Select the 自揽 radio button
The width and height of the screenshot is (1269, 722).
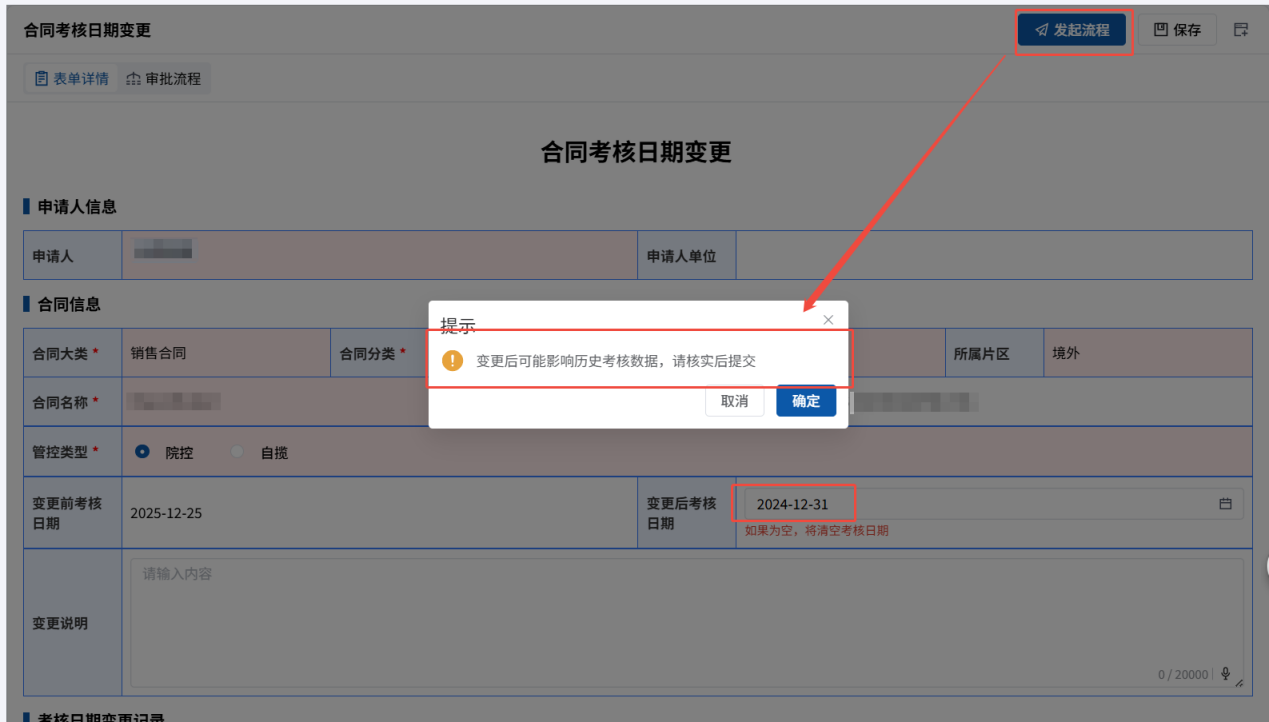click(x=238, y=452)
